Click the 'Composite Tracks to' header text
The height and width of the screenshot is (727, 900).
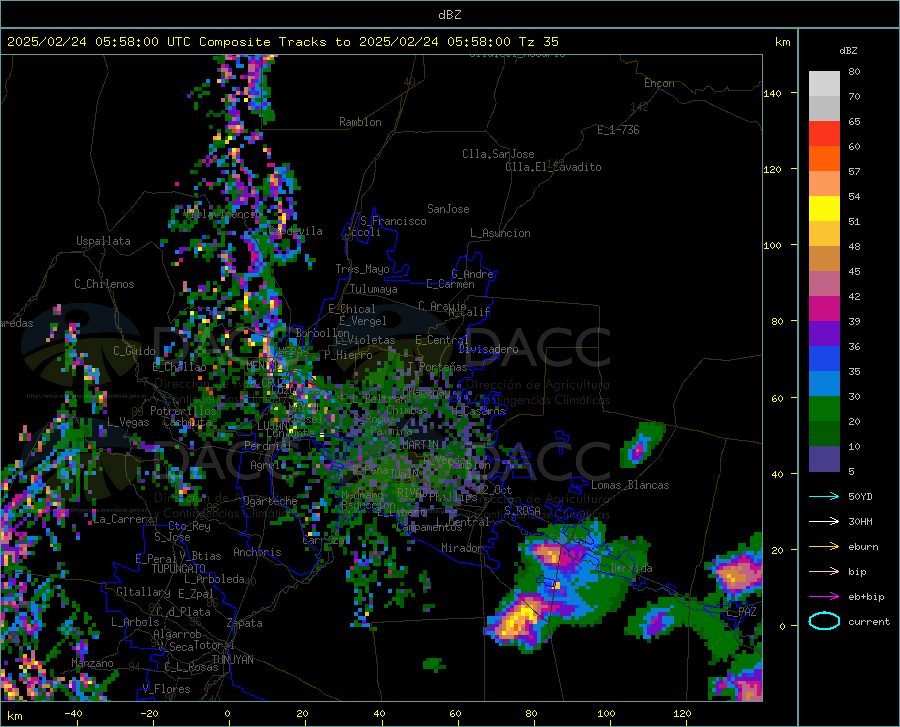click(x=274, y=42)
